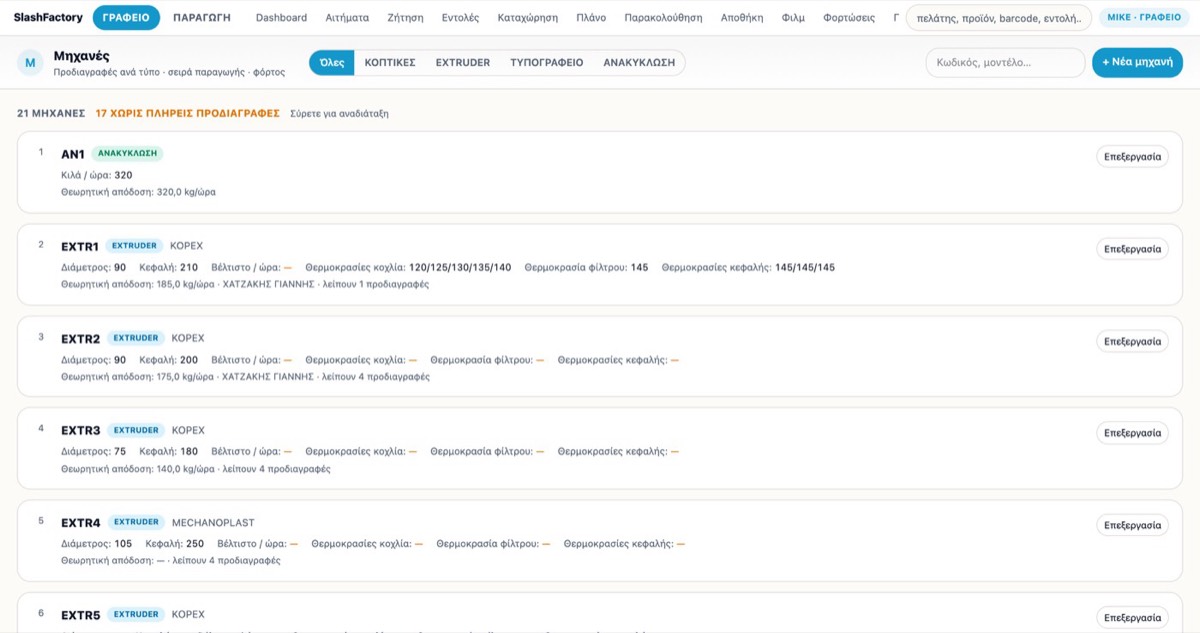Click the round M machines icon
1200x633 pixels.
coord(30,63)
